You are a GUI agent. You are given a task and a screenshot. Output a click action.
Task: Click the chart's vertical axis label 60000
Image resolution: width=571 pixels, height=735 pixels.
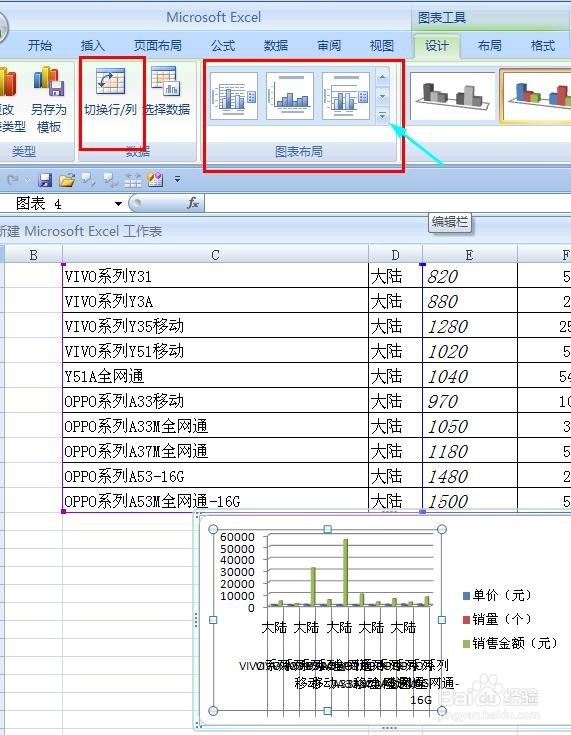pos(237,537)
